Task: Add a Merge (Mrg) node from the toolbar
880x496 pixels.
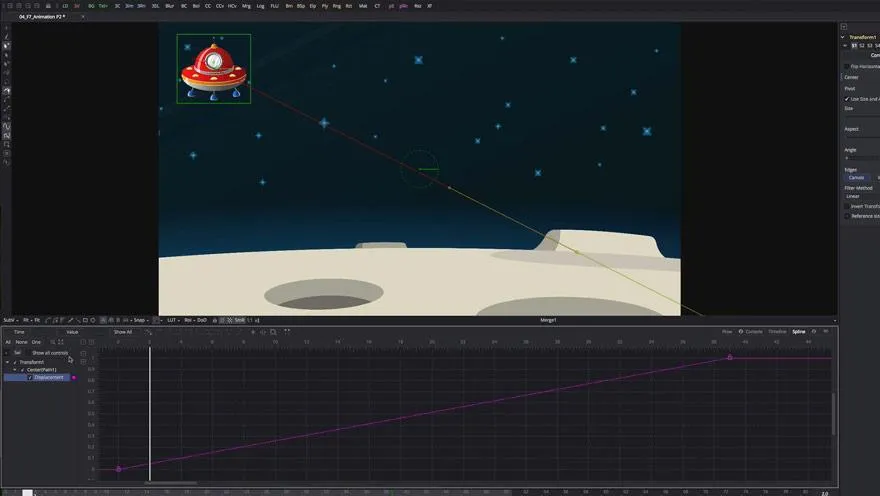Action: [x=246, y=6]
